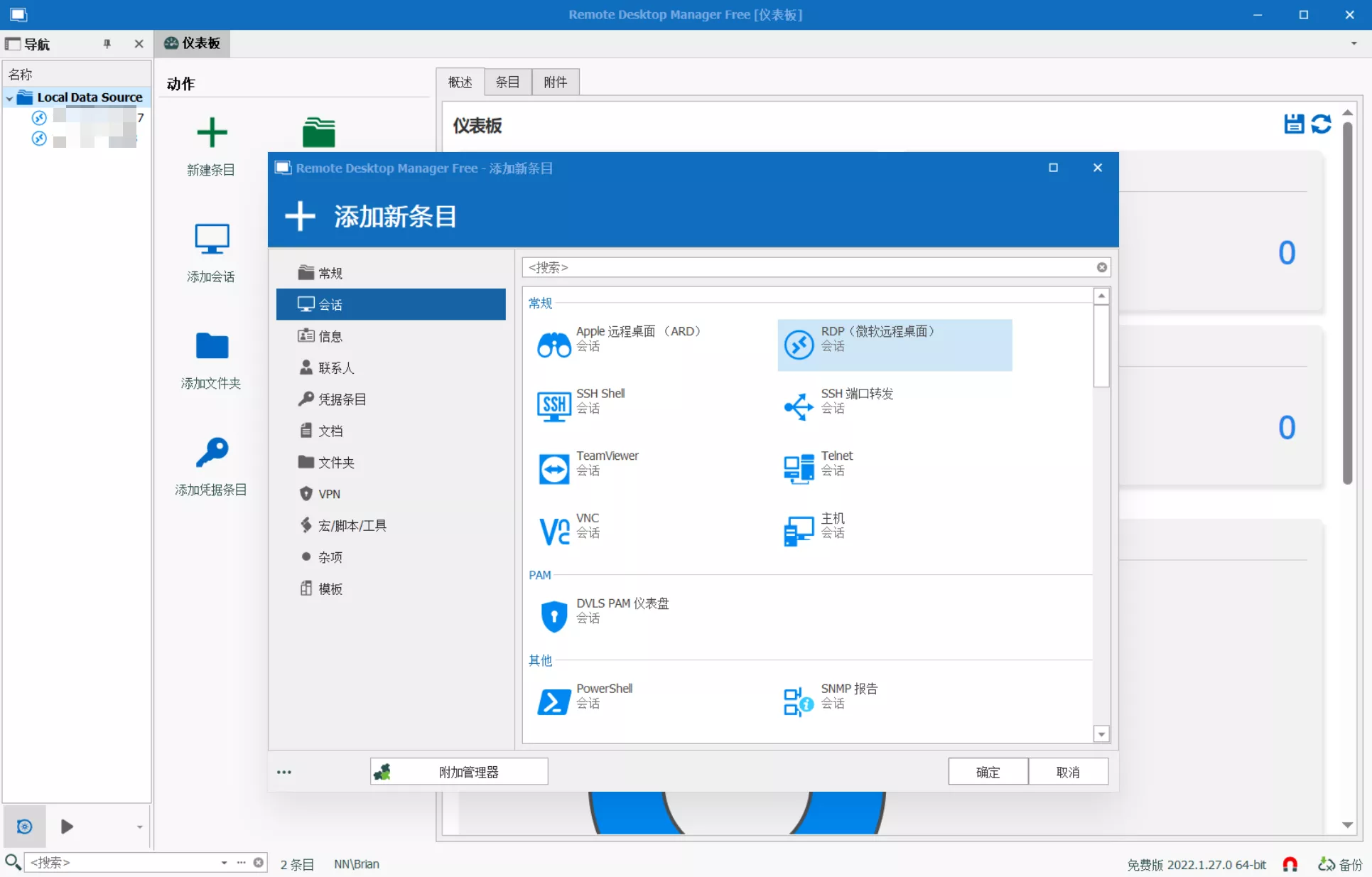Choose SSH port forwarding (端口转发) icon
Image resolution: width=1372 pixels, height=877 pixels.
pyautogui.click(x=799, y=407)
